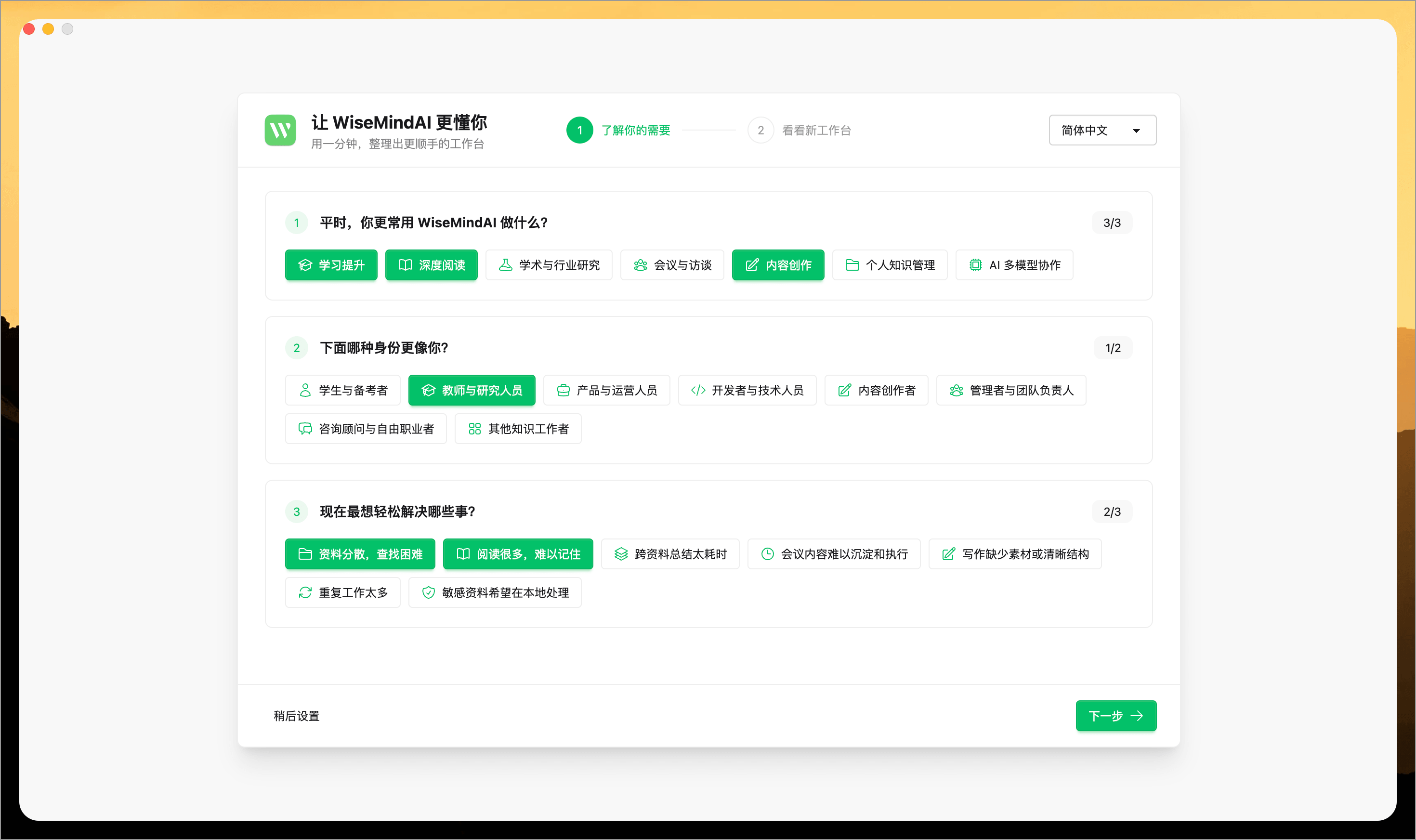The image size is (1416, 840).
Task: Click the 稍后设置 skip link
Action: coord(297,715)
